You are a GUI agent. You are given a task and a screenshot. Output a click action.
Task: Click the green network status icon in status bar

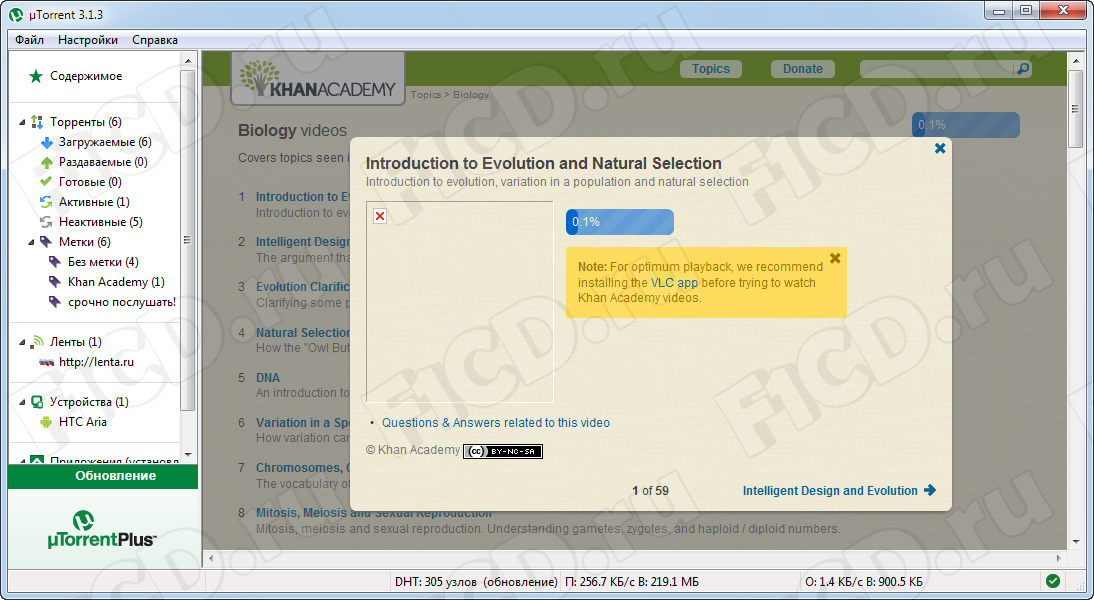click(x=1053, y=580)
